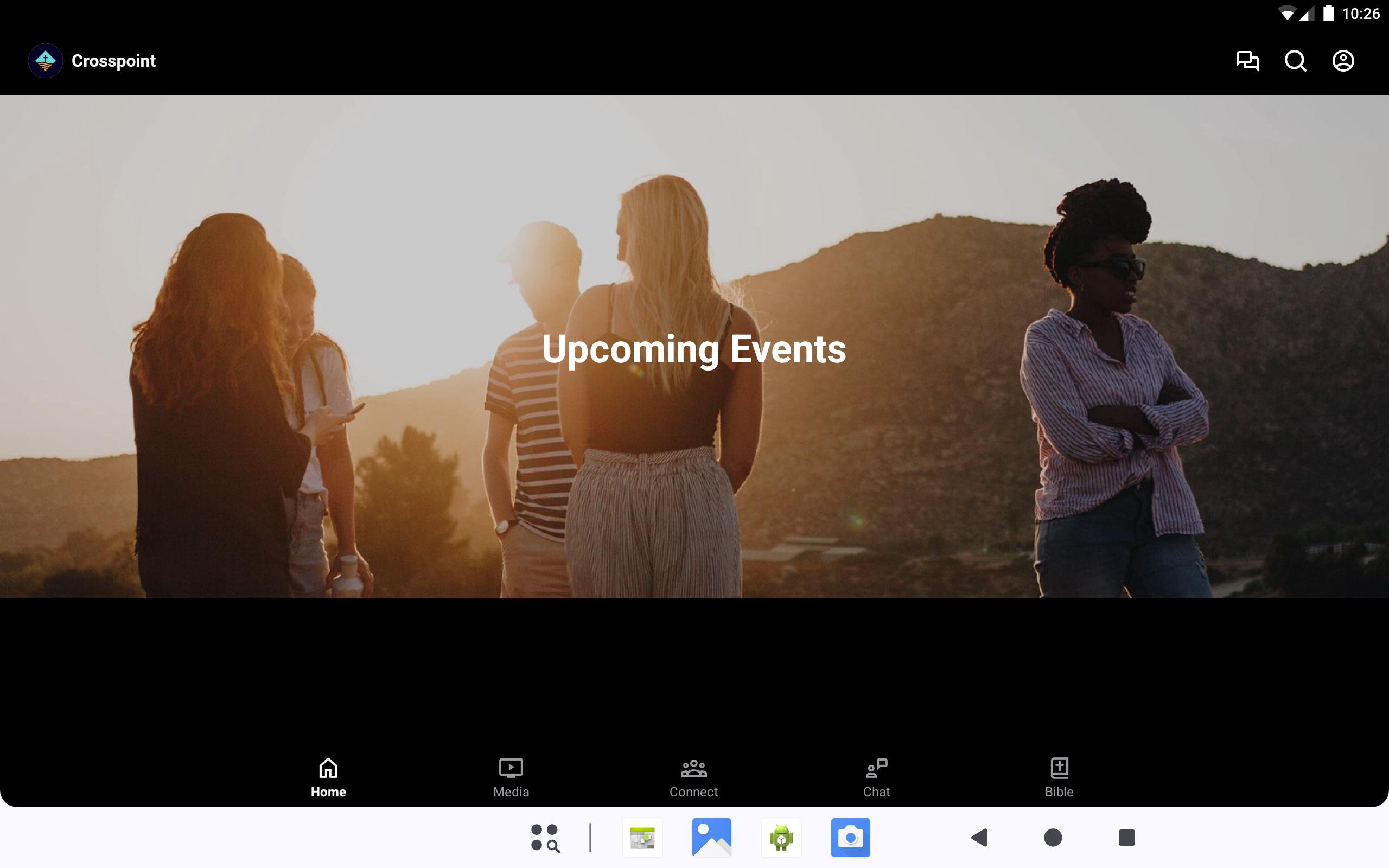Select the Home tab
The height and width of the screenshot is (868, 1389).
pyautogui.click(x=328, y=777)
